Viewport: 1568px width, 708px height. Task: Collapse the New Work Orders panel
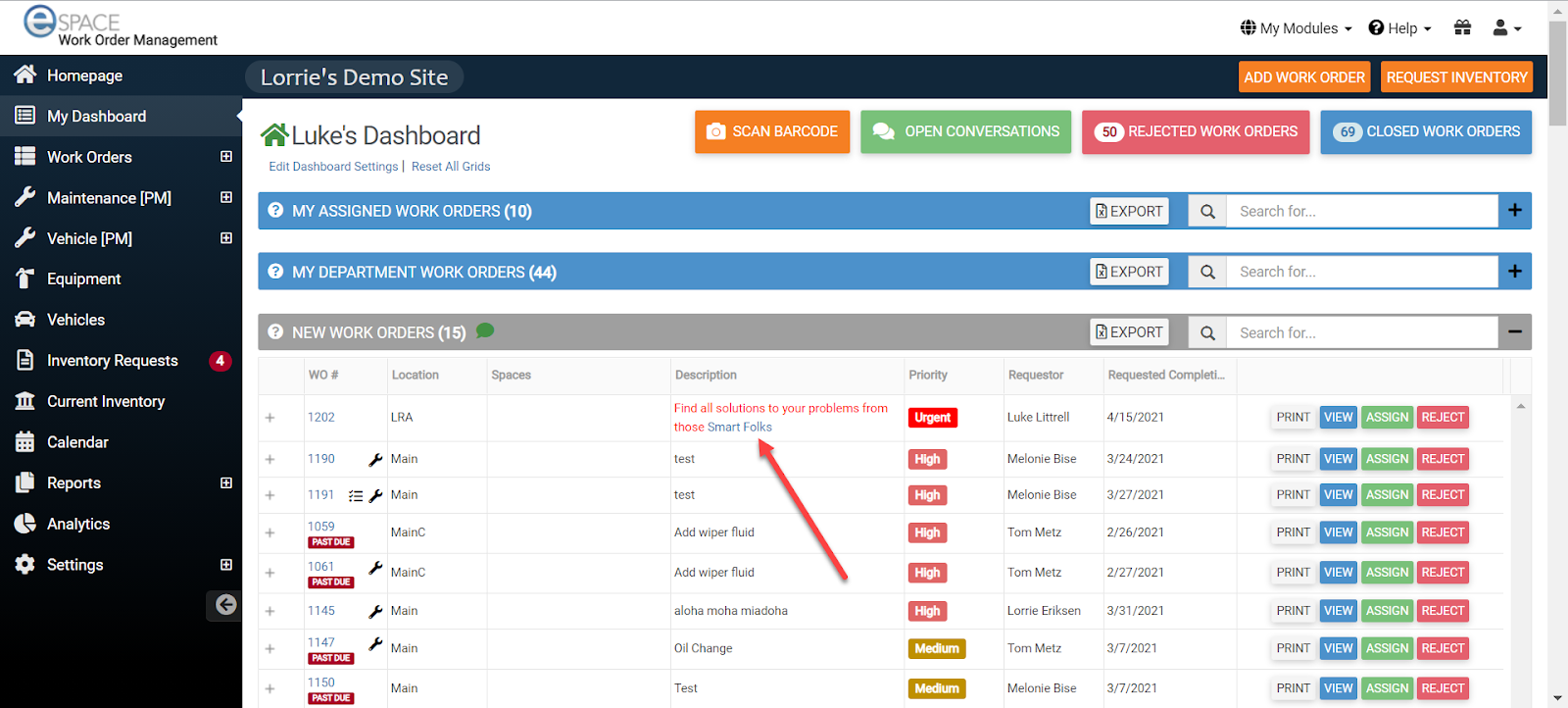pyautogui.click(x=1514, y=332)
